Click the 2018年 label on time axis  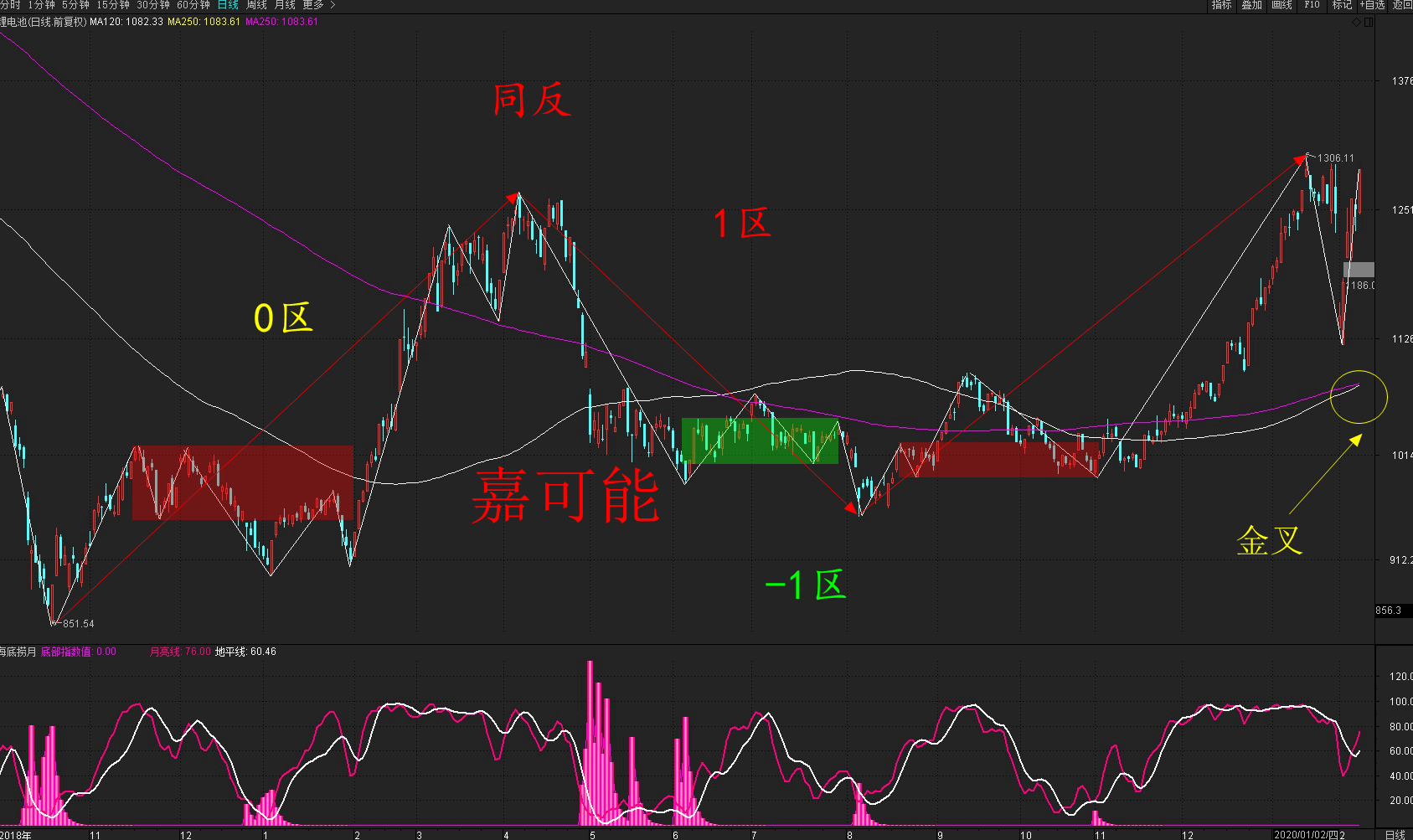click(x=16, y=835)
